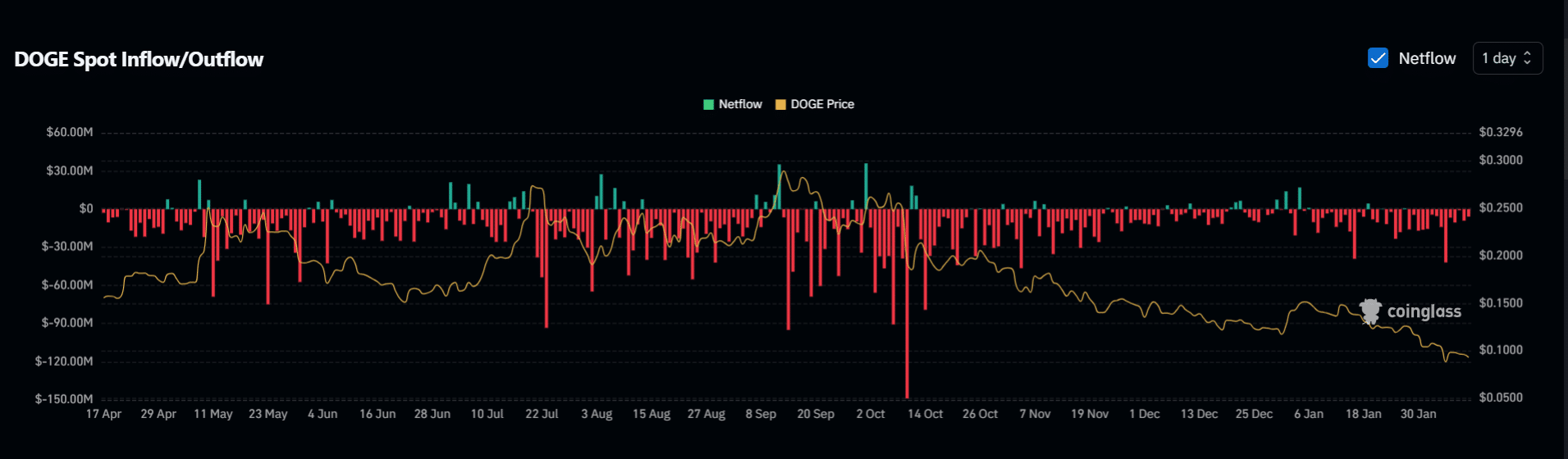The height and width of the screenshot is (459, 1568).
Task: Click the $0.1500 price axis label
Action: point(1501,302)
